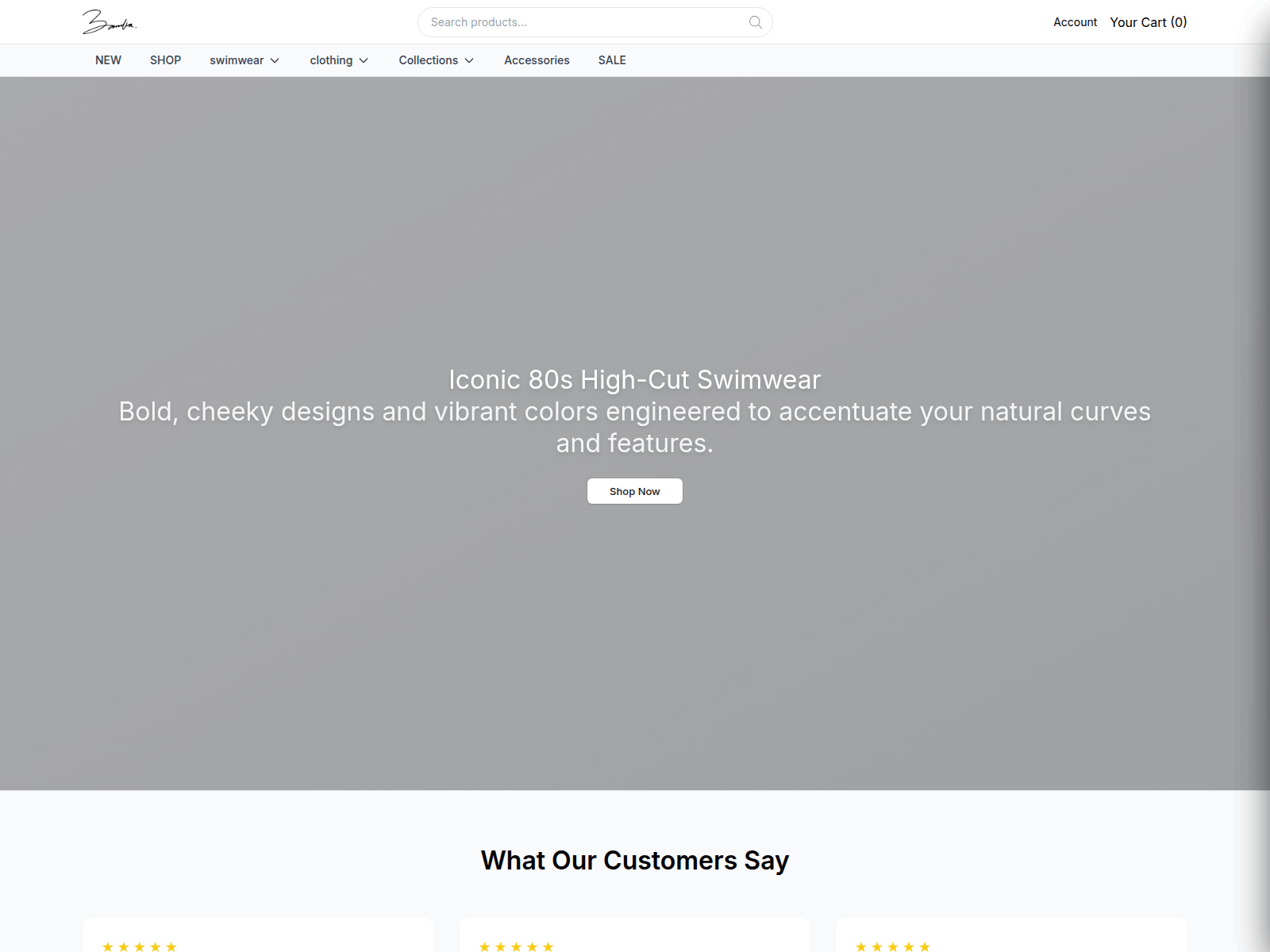Click the What Our Customers Say heading
Viewport: 1270px width, 952px height.
tap(635, 861)
